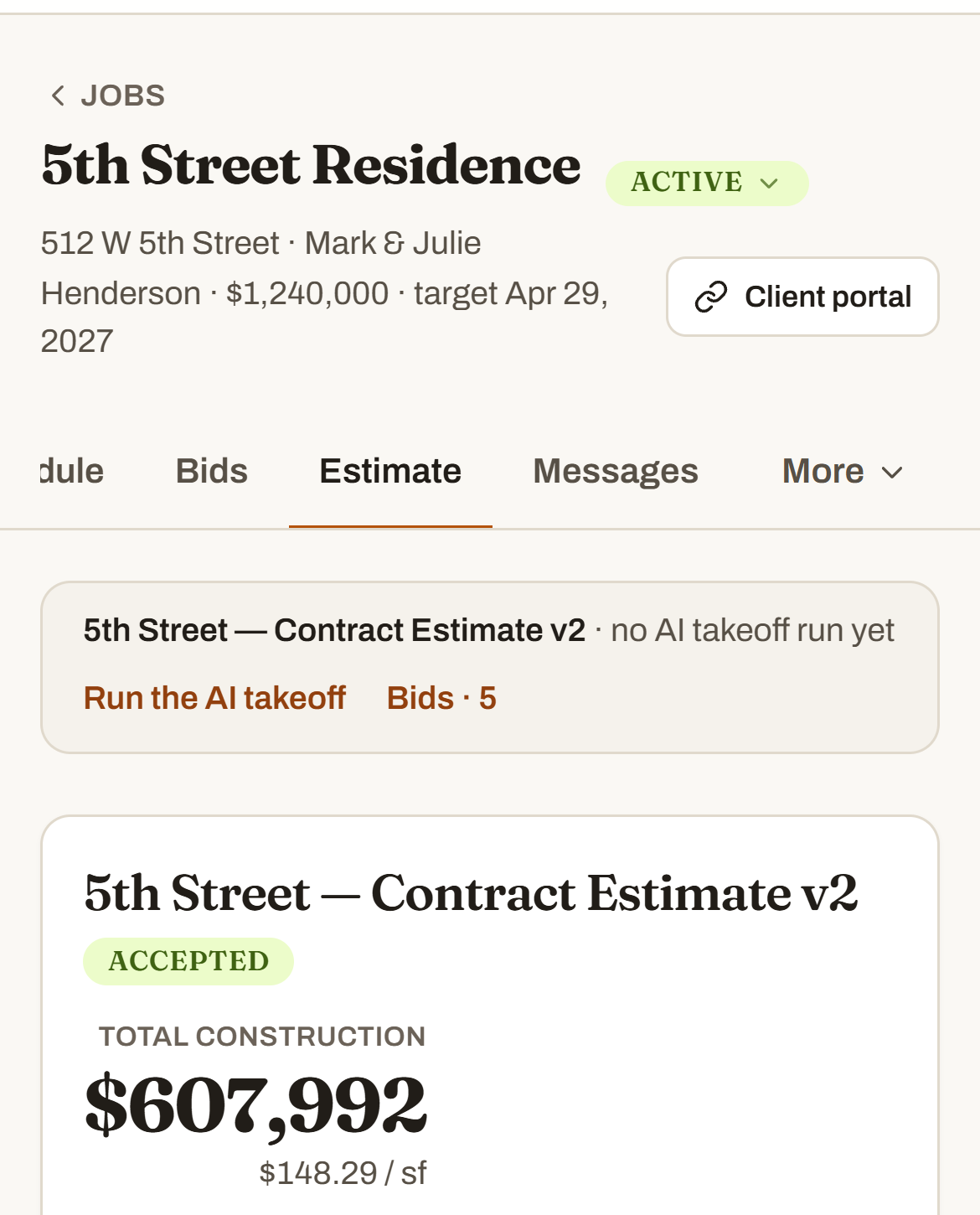Select the partially hidden Schedule tab

click(x=72, y=471)
